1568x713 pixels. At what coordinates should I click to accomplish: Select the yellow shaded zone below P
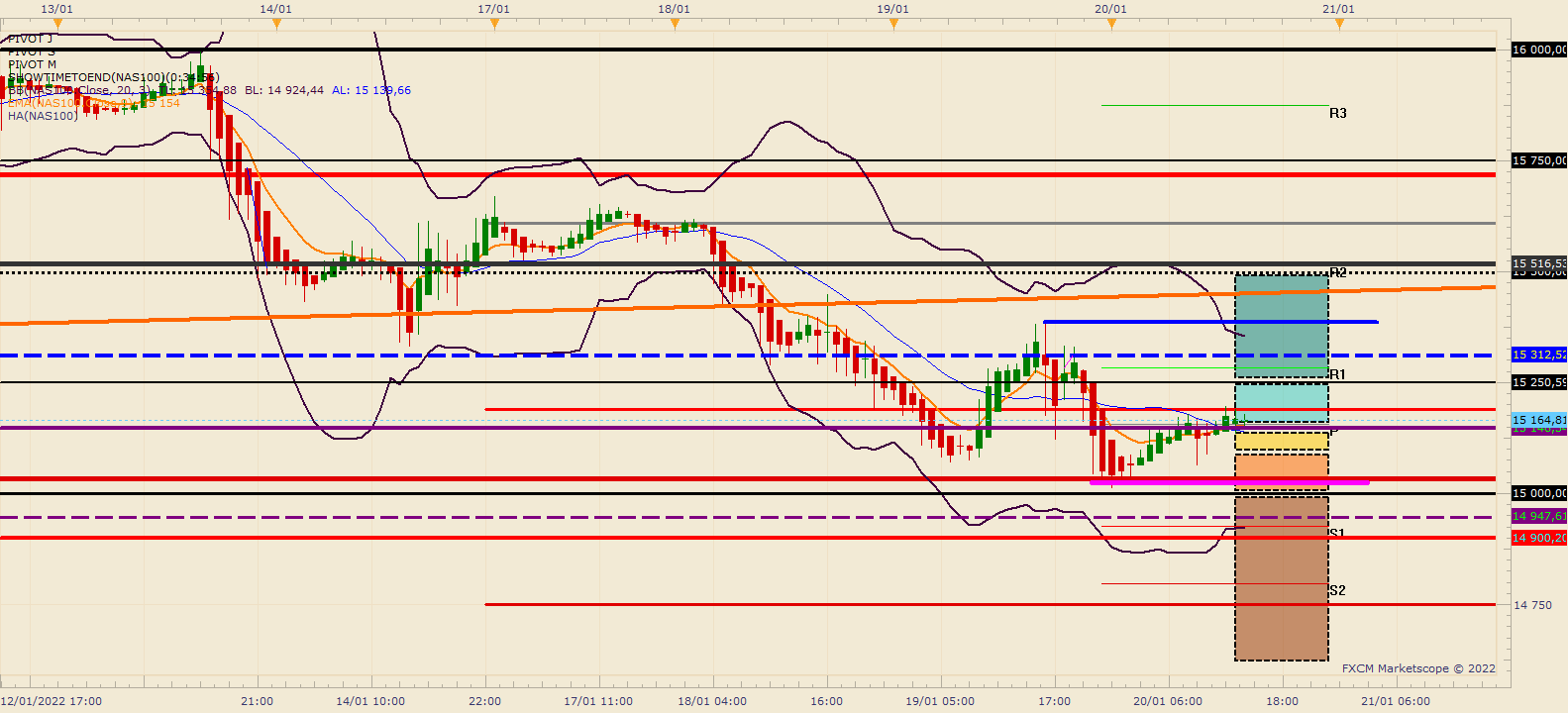point(1282,441)
